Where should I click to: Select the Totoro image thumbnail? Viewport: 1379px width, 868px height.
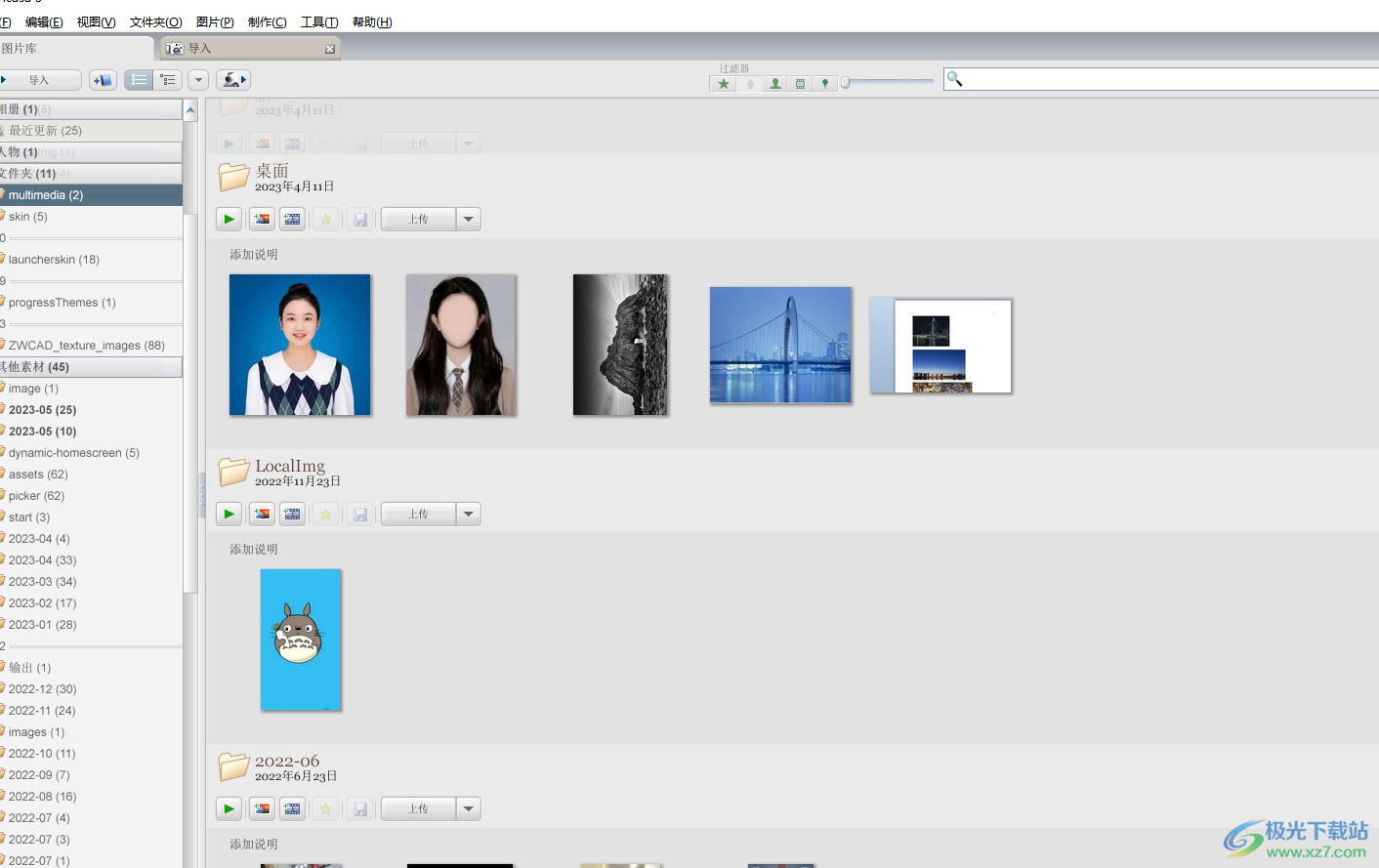(x=301, y=640)
